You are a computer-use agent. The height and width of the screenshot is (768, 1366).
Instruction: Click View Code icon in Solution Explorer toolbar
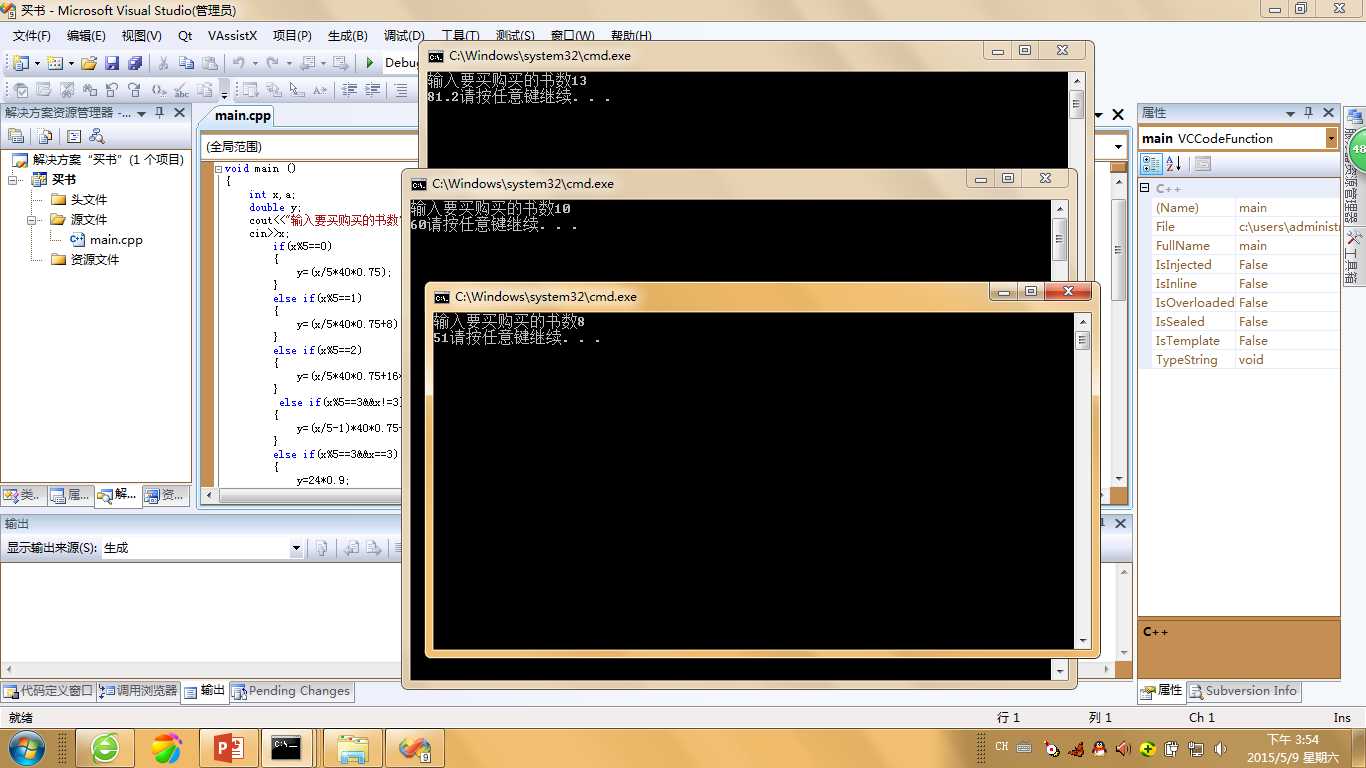pyautogui.click(x=73, y=136)
